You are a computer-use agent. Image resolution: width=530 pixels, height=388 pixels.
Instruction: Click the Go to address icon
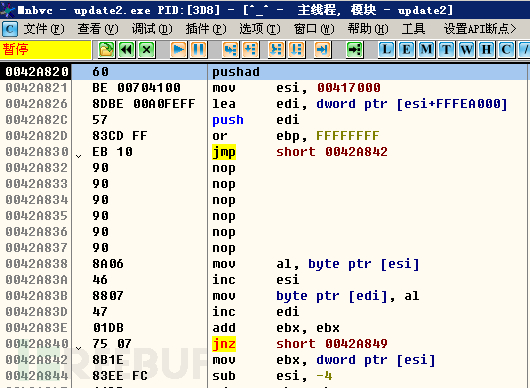[355, 50]
